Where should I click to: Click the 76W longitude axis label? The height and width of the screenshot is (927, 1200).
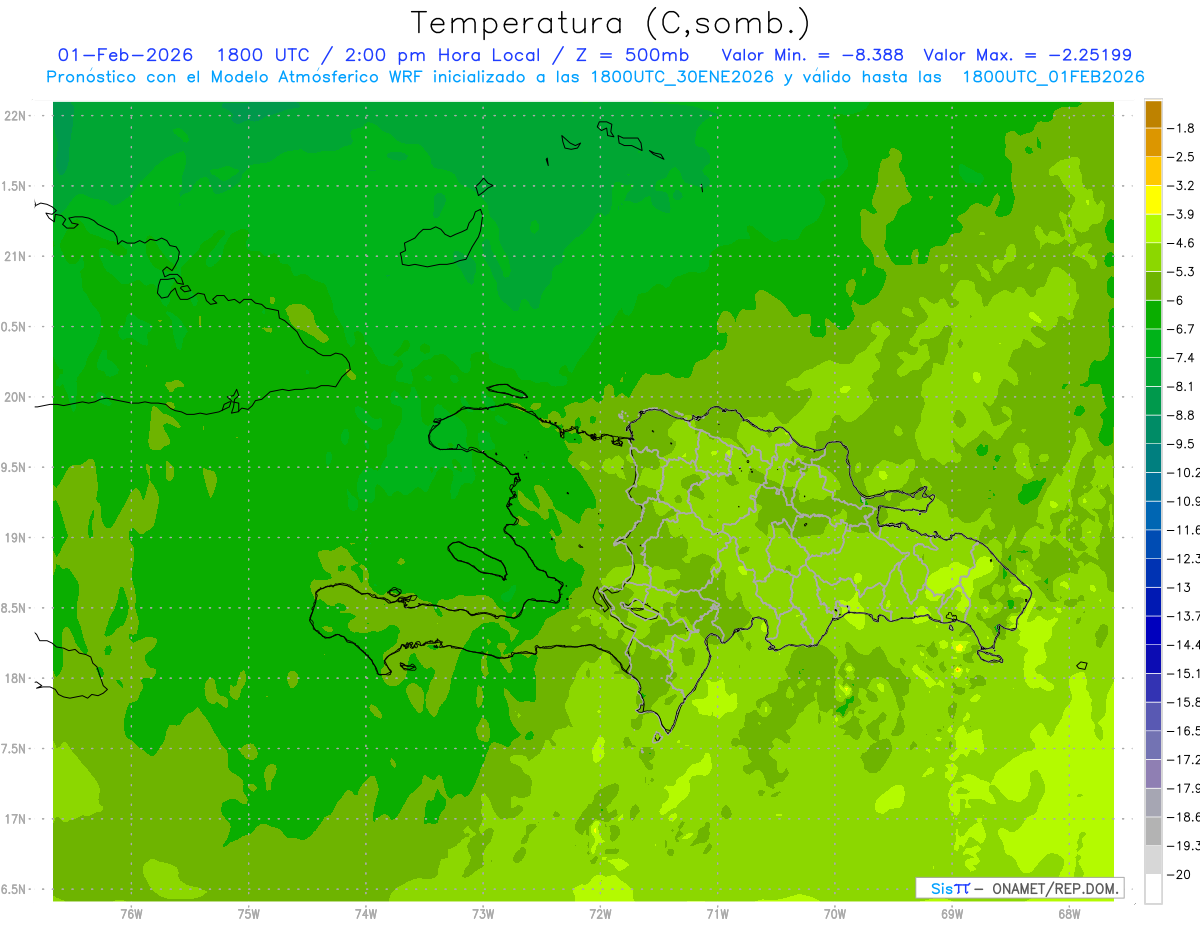(131, 913)
